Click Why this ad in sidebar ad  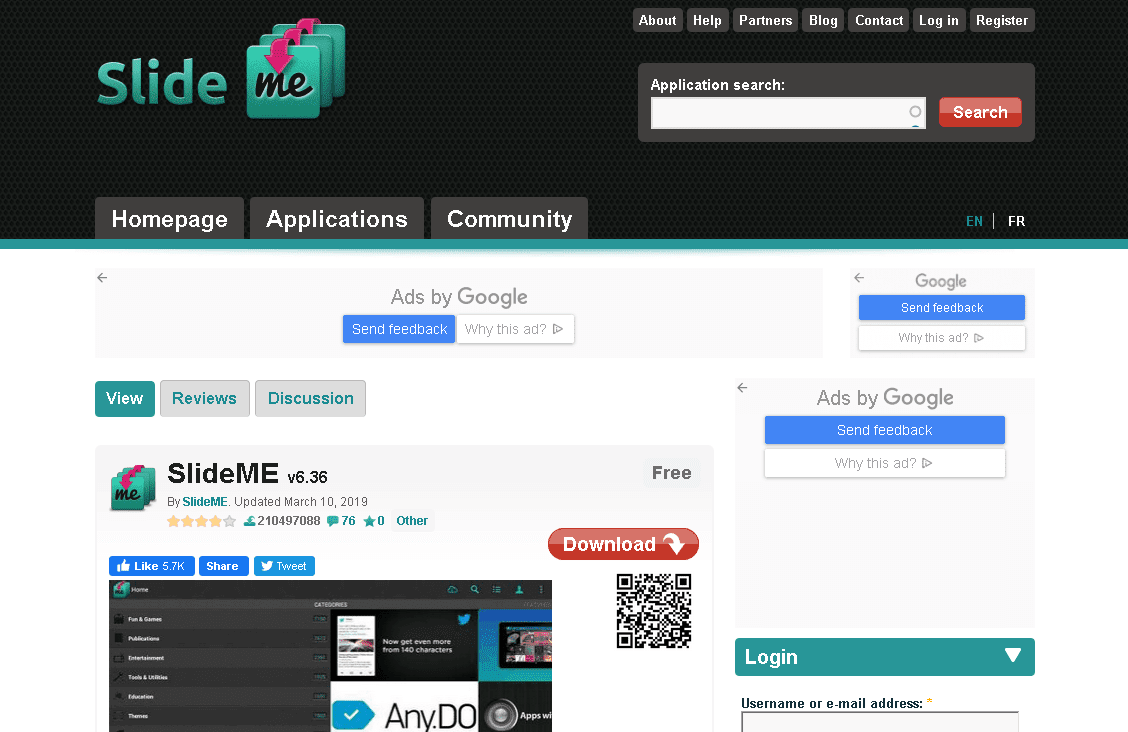[x=884, y=463]
